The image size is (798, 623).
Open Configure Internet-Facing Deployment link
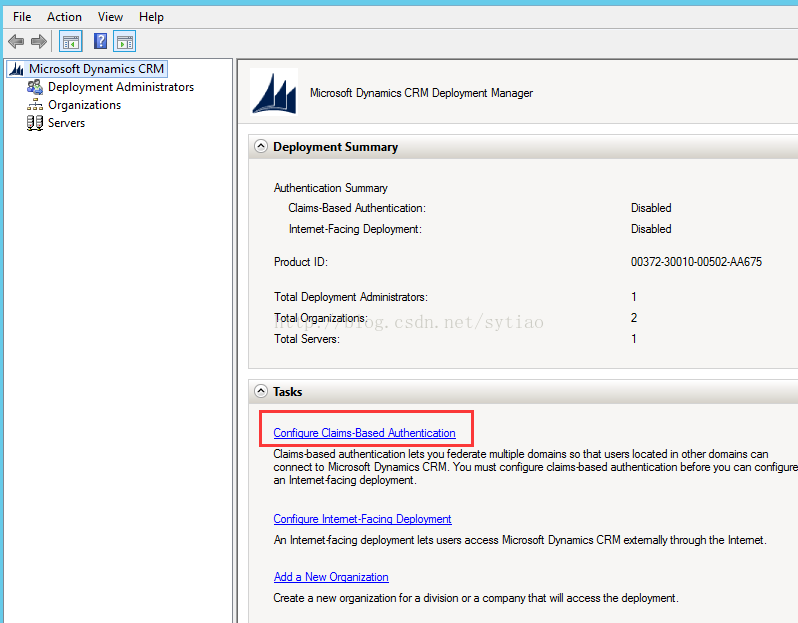pos(362,519)
